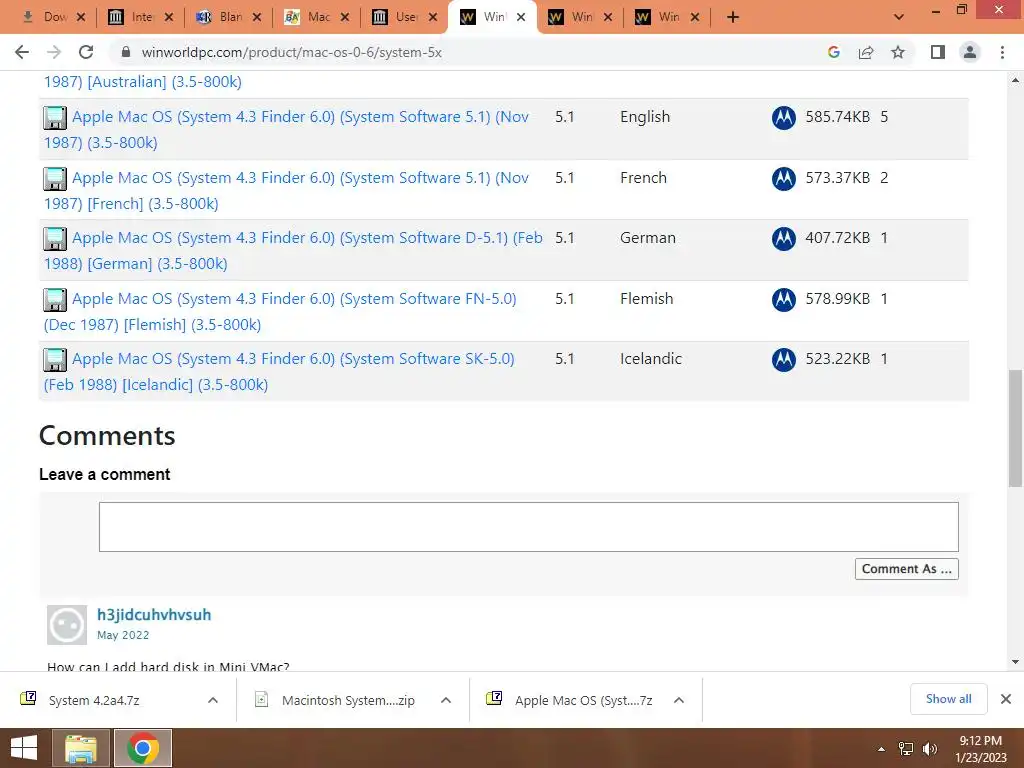Click the May 2022 comment date
Screen dimensions: 1024x768
(x=123, y=635)
